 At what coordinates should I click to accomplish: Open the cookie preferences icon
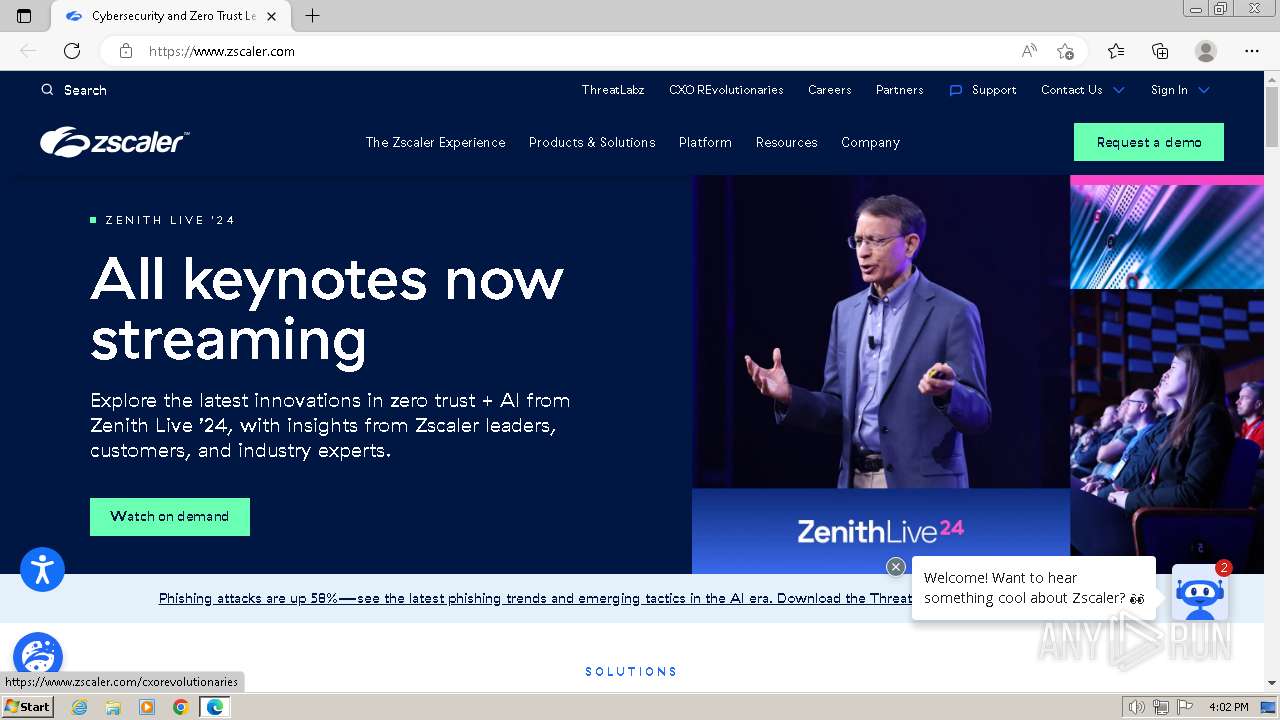pos(37,656)
